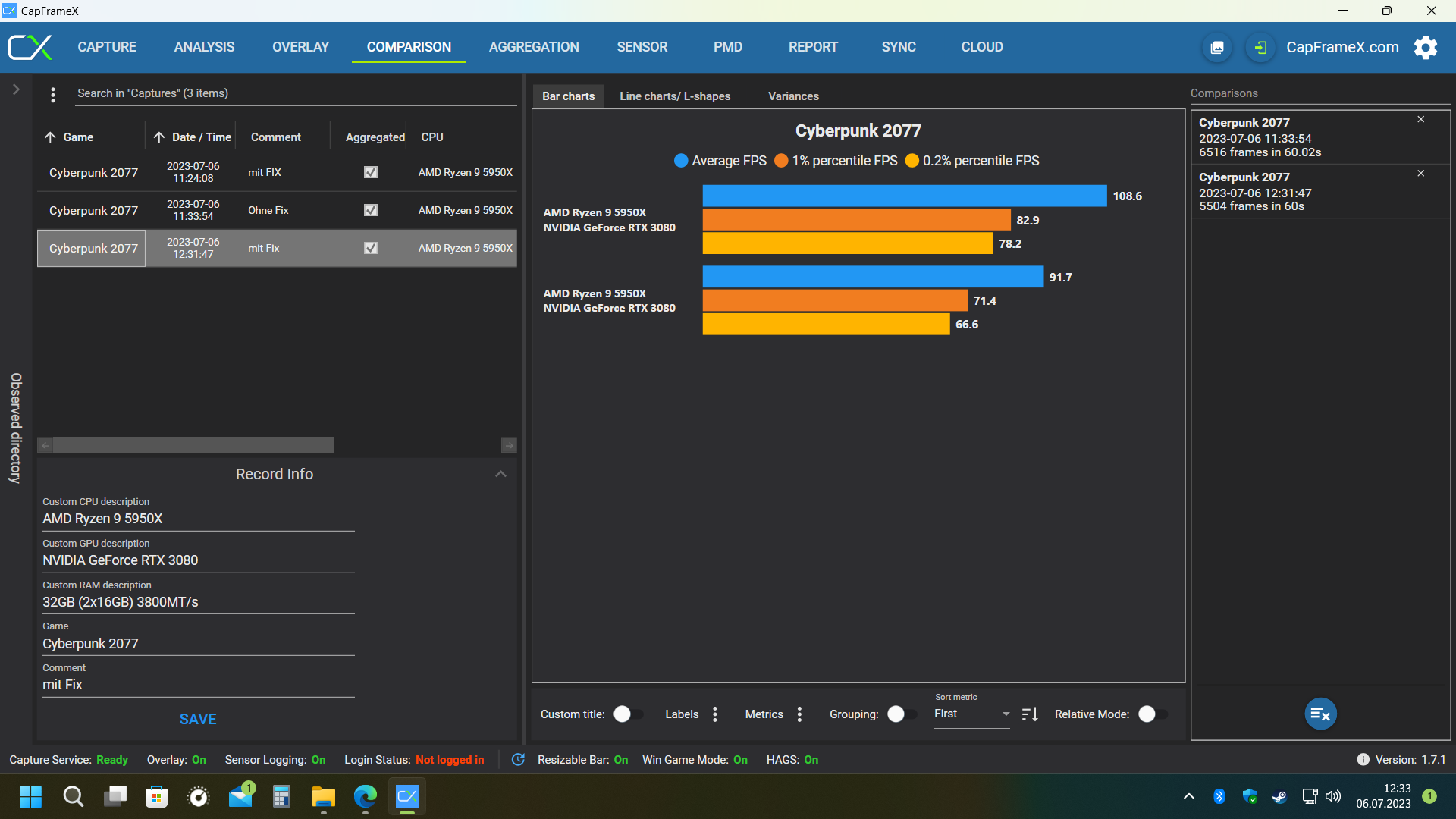Toggle 1% percentile FPS legend series
The width and height of the screenshot is (1456, 819).
click(x=836, y=161)
